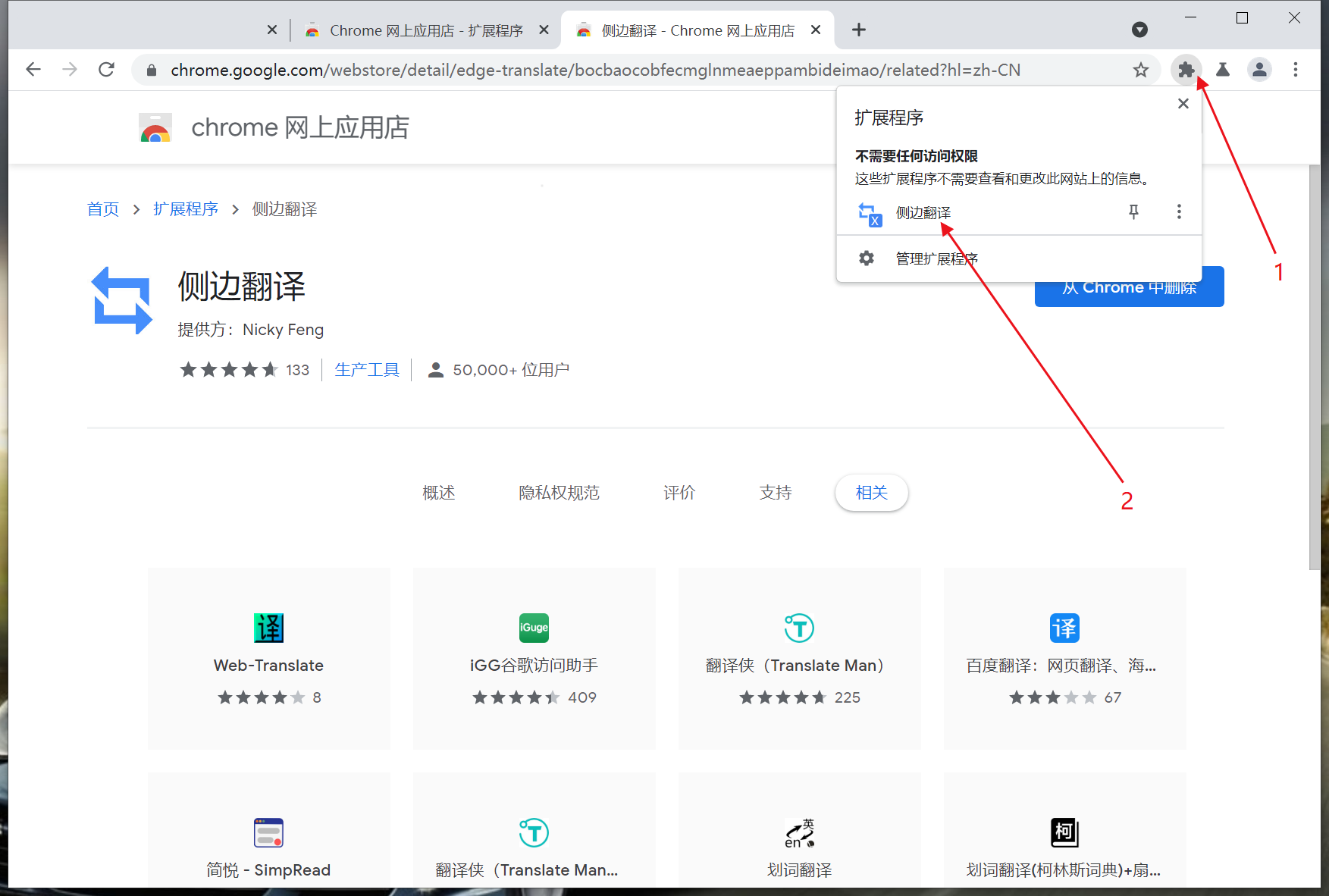Screen dimensions: 1329x896
Task: Click the gear icon beside 管理扩展程序
Action: (866, 258)
